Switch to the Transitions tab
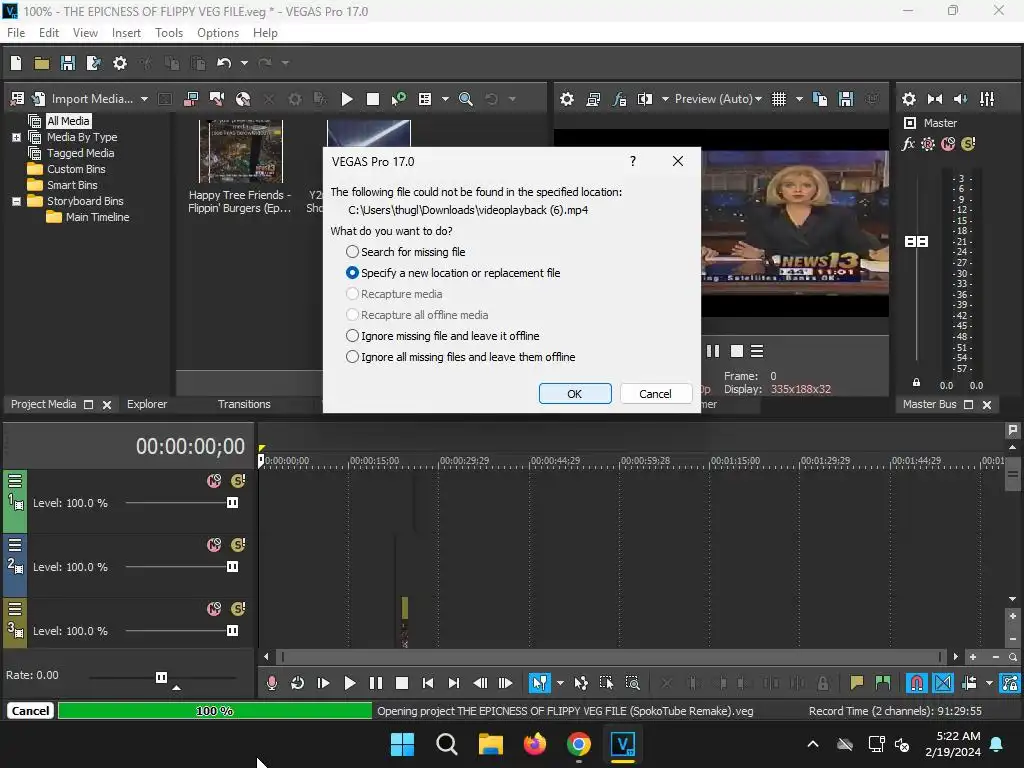Viewport: 1024px width, 768px height. tap(244, 404)
